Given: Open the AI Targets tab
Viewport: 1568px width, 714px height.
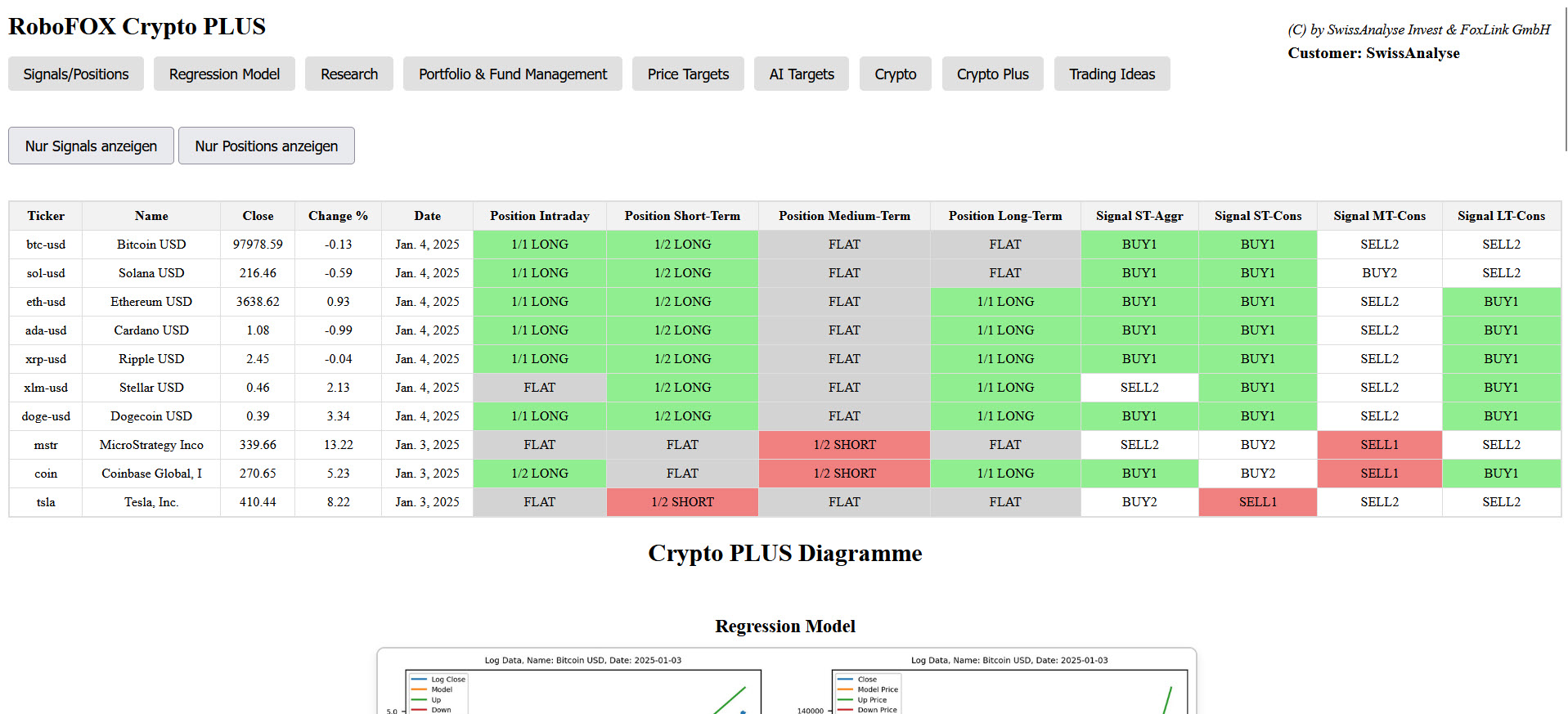Looking at the screenshot, I should click(802, 74).
